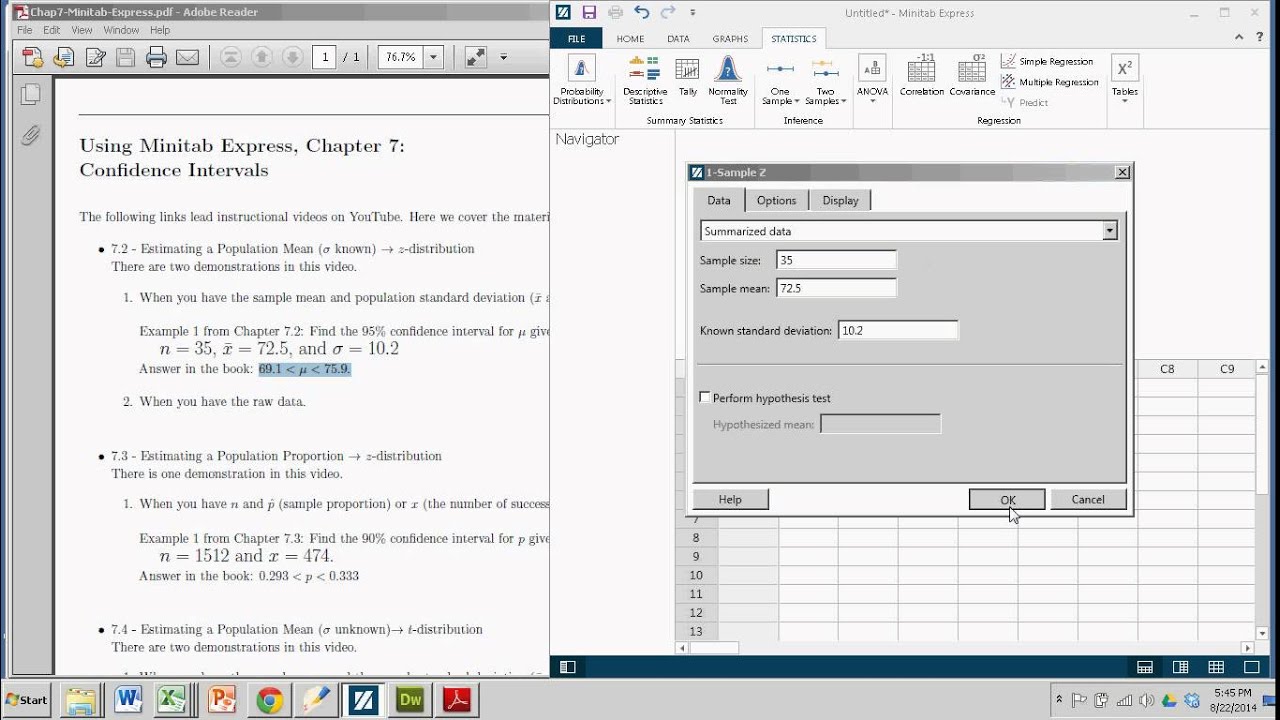1280x720 pixels.
Task: Open the Minitab HOME tab
Action: pyautogui.click(x=630, y=39)
